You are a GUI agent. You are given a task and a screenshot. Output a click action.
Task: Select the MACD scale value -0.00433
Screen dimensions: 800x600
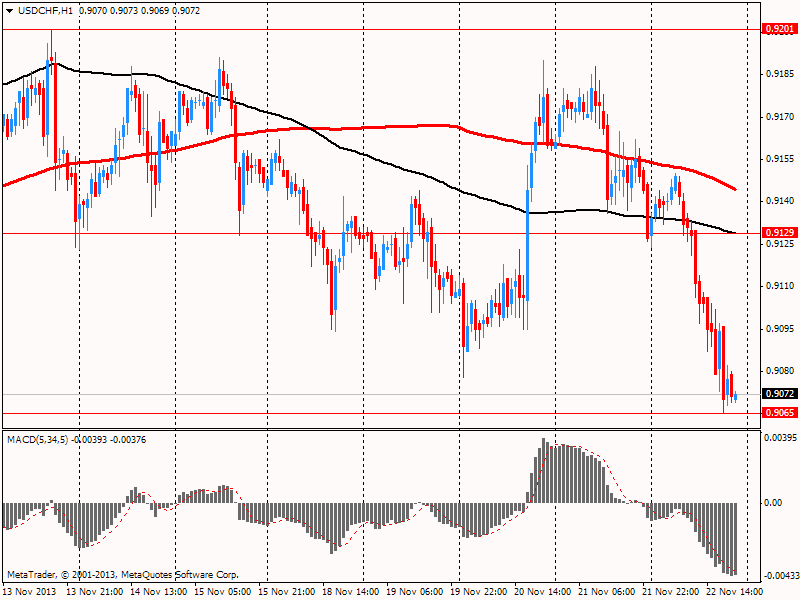[781, 576]
